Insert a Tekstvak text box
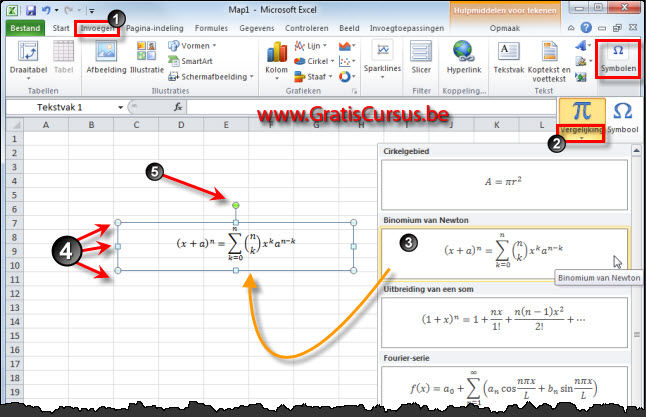Image resolution: width=646 pixels, height=417 pixels. pyautogui.click(x=508, y=58)
